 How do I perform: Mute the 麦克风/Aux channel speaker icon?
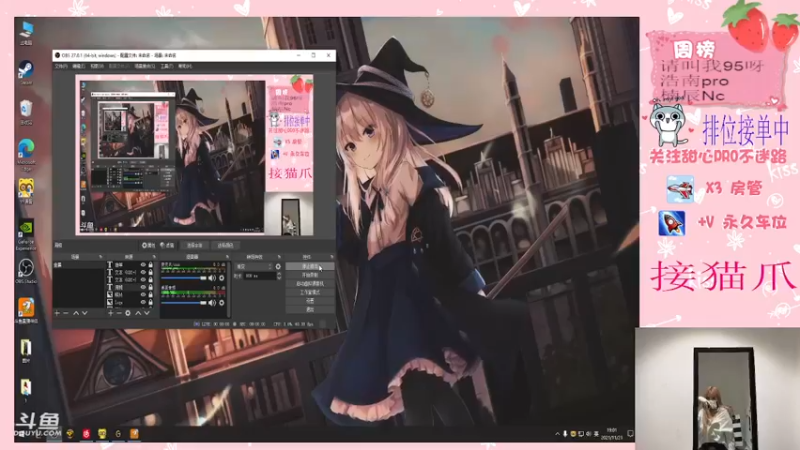[x=212, y=278]
